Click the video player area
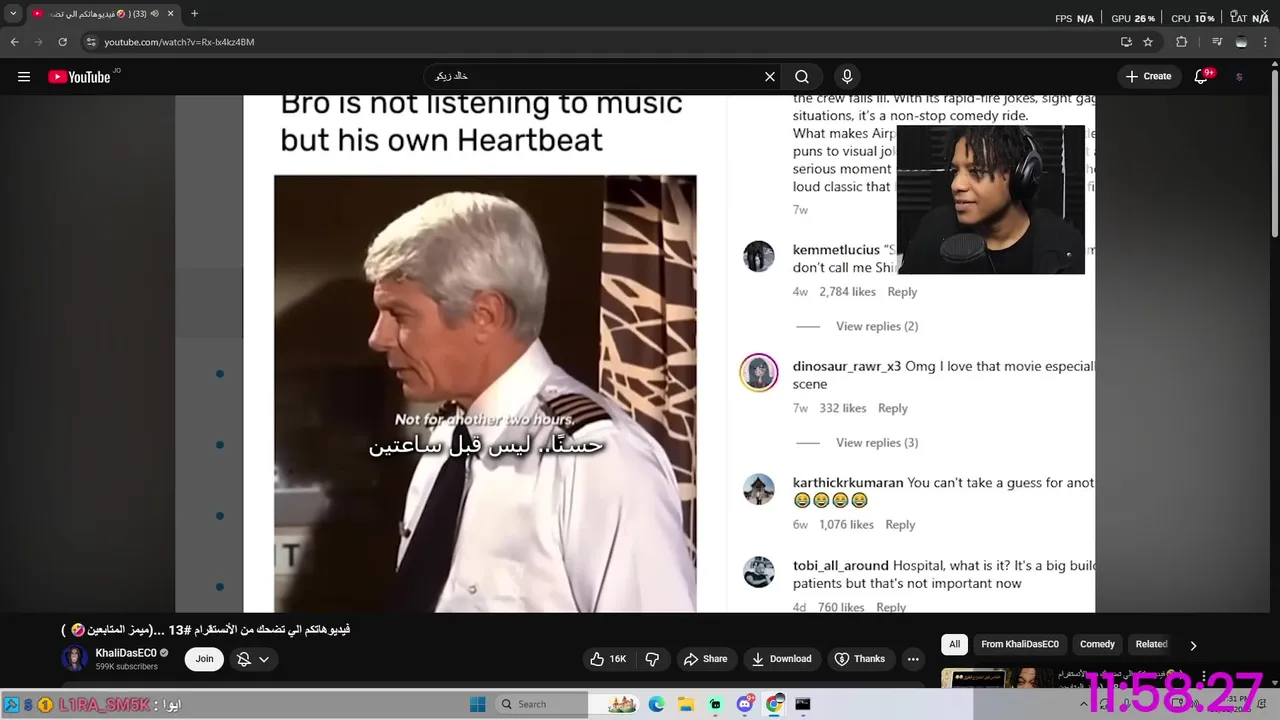The height and width of the screenshot is (720, 1280). point(635,353)
